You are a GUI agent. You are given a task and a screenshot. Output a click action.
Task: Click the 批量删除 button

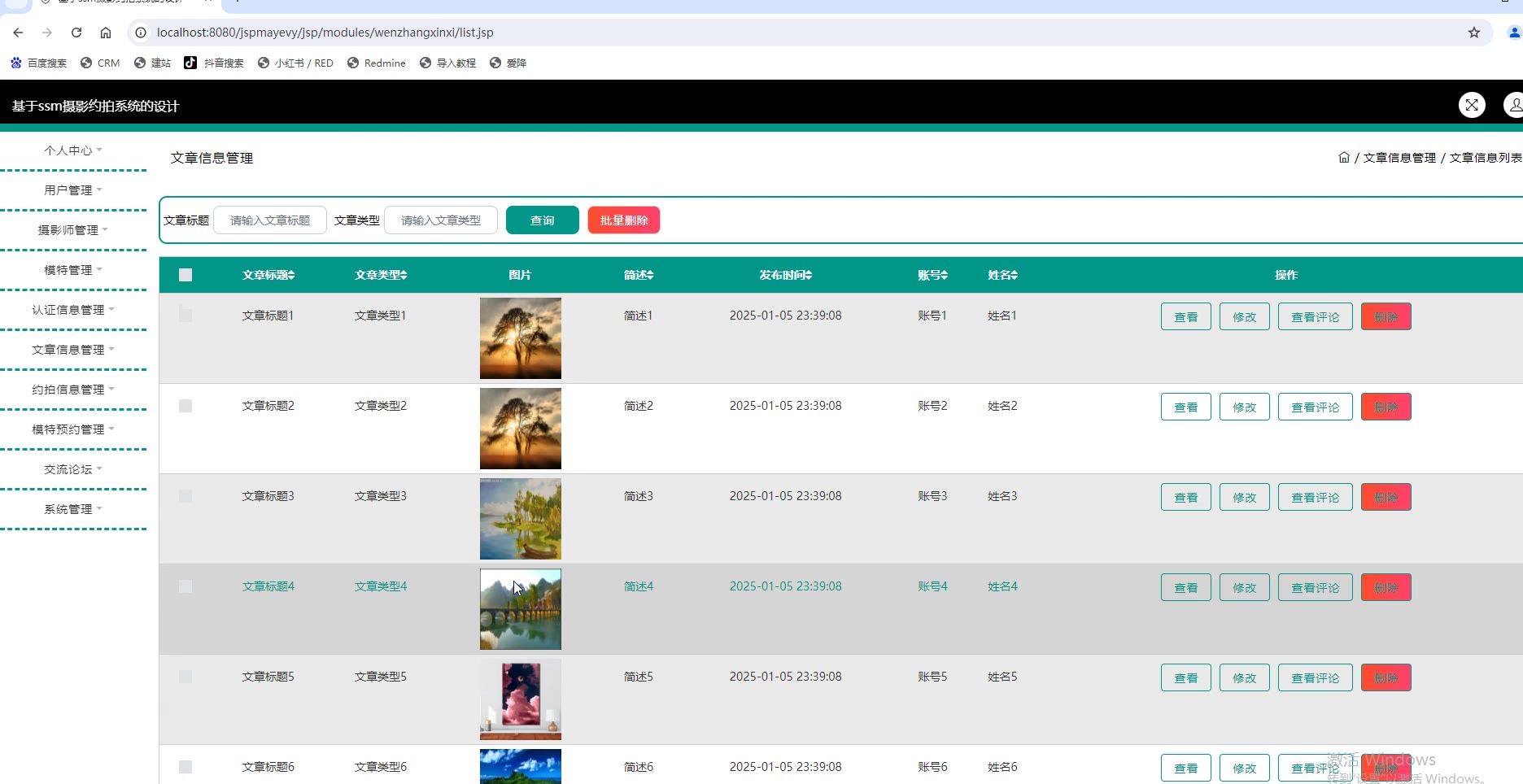tap(624, 220)
